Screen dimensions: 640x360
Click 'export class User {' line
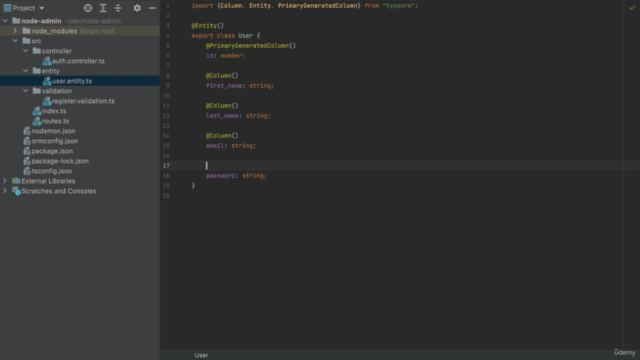coord(226,36)
